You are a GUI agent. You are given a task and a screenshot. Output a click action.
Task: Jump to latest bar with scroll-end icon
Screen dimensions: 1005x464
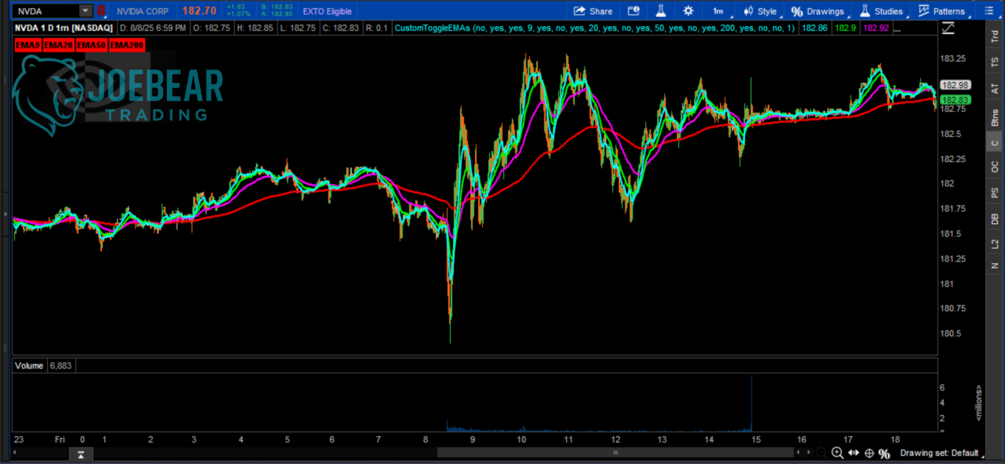coord(81,454)
